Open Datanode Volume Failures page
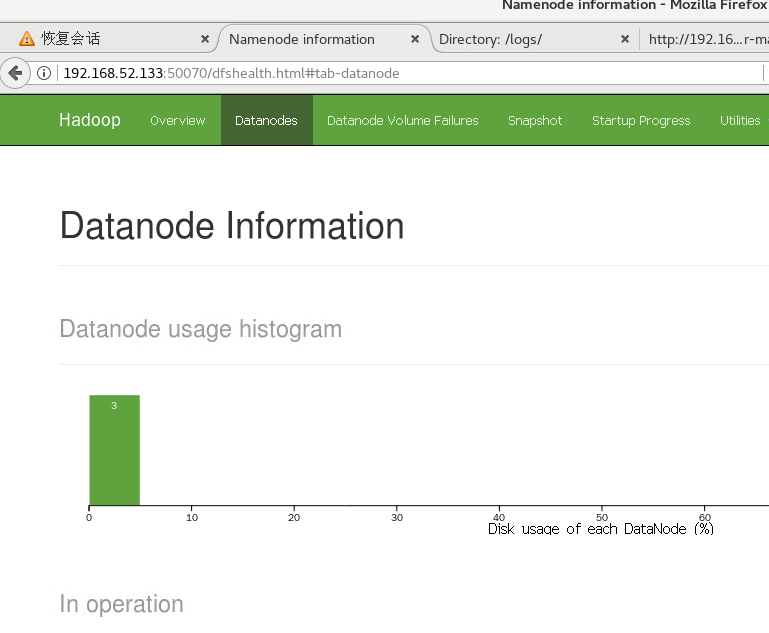This screenshot has height=633, width=769. click(x=403, y=121)
